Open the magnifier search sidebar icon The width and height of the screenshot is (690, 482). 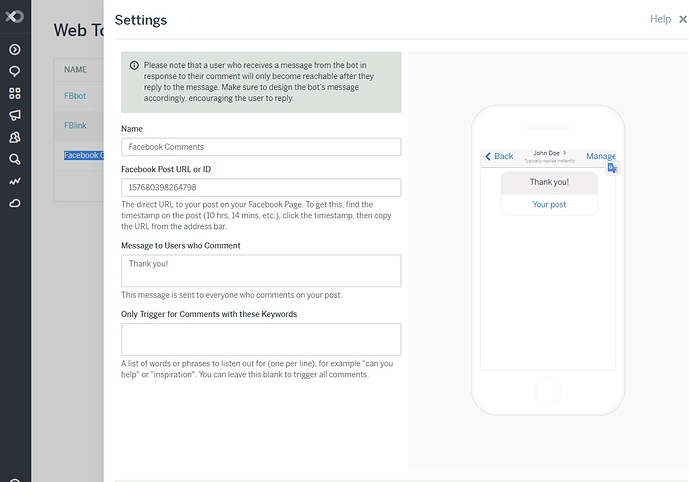(x=15, y=159)
